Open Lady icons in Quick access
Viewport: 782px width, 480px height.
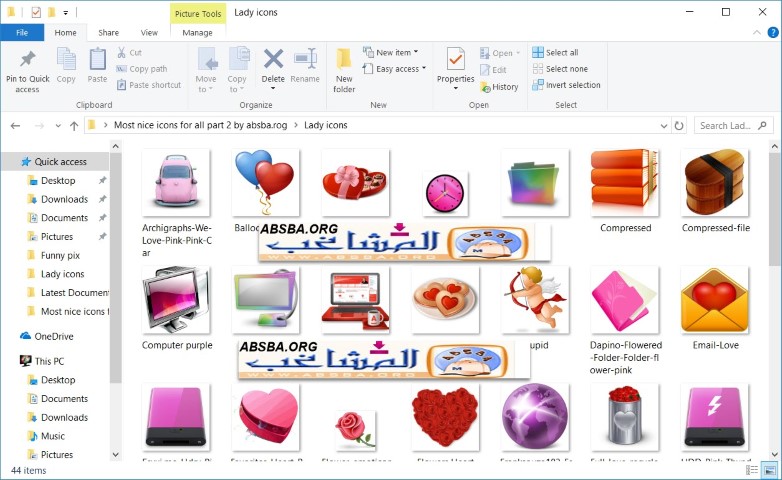tap(62, 274)
